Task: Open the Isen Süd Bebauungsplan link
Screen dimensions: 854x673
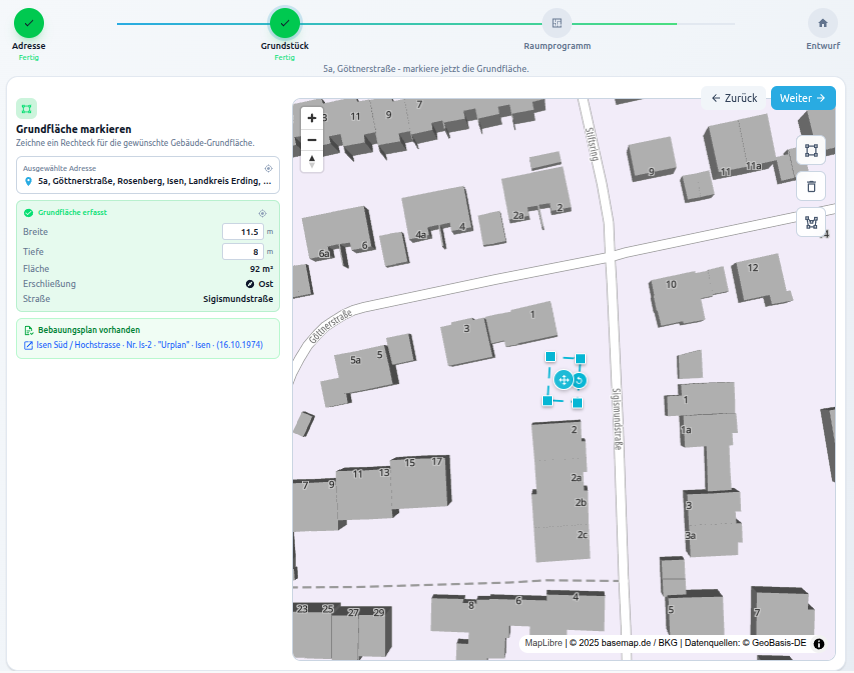Action: (143, 345)
